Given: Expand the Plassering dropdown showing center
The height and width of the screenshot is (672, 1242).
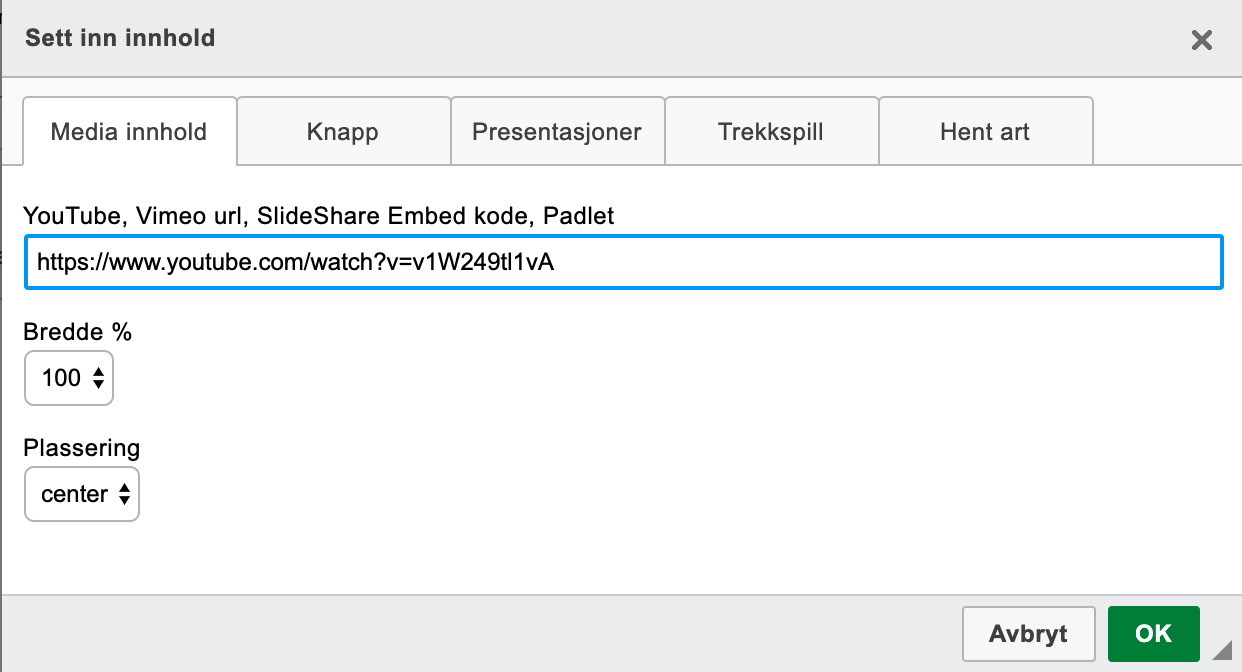Looking at the screenshot, I should point(80,494).
